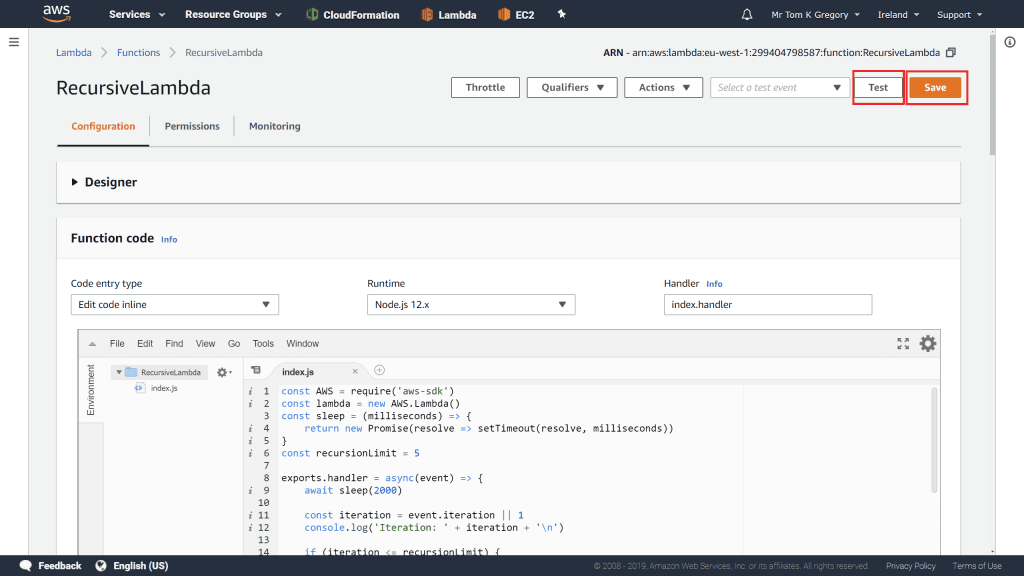Open the info panel icon at right edge
Image resolution: width=1024 pixels, height=576 pixels.
point(1009,42)
